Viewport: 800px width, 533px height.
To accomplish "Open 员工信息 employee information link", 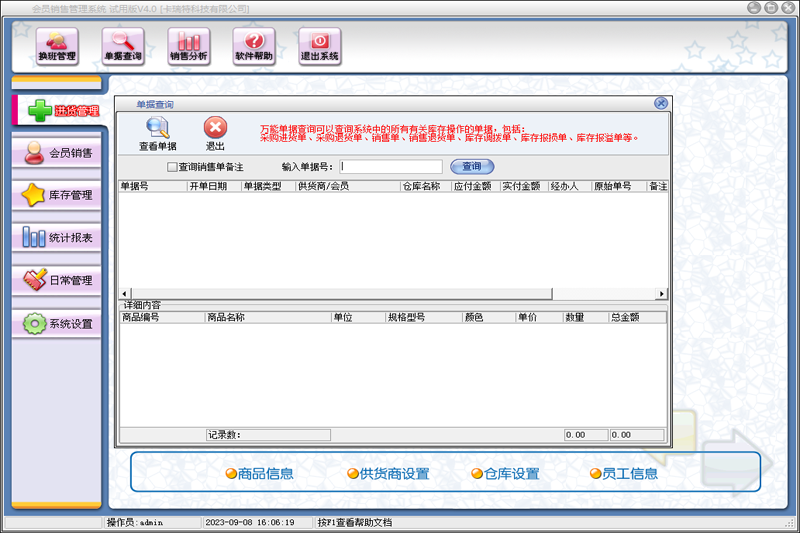I will point(624,474).
